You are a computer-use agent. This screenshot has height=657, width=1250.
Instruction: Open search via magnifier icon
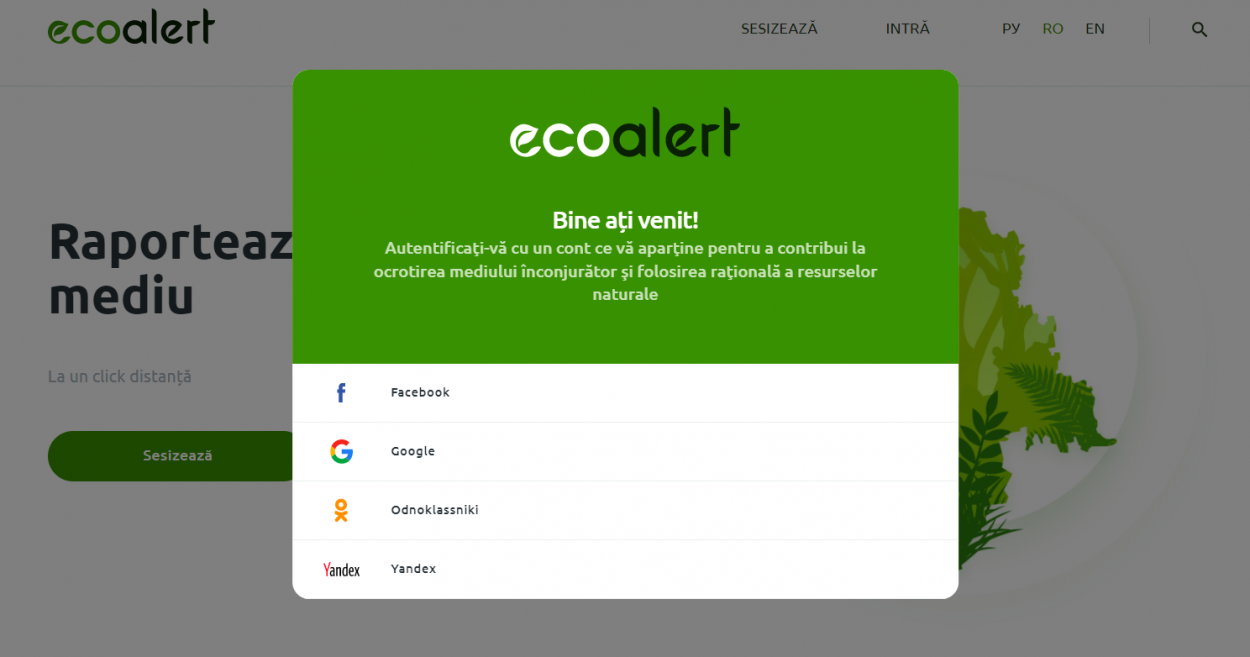click(x=1200, y=30)
